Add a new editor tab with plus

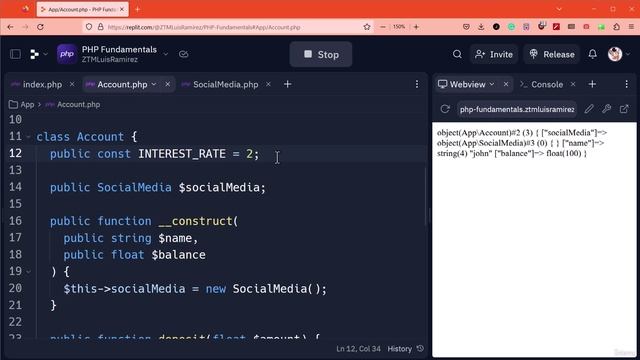[x=287, y=84]
